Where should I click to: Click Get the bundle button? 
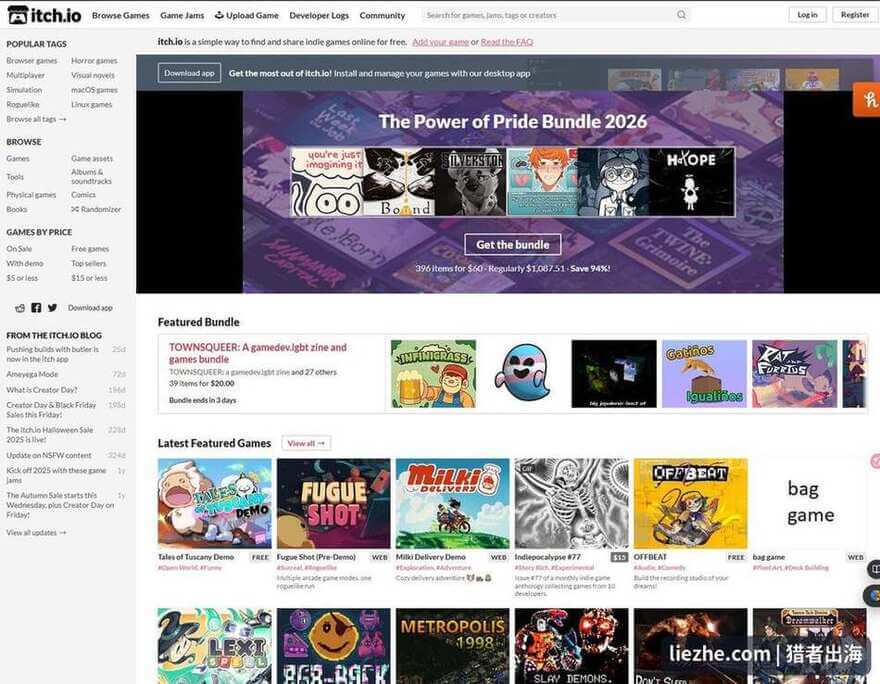pos(512,245)
